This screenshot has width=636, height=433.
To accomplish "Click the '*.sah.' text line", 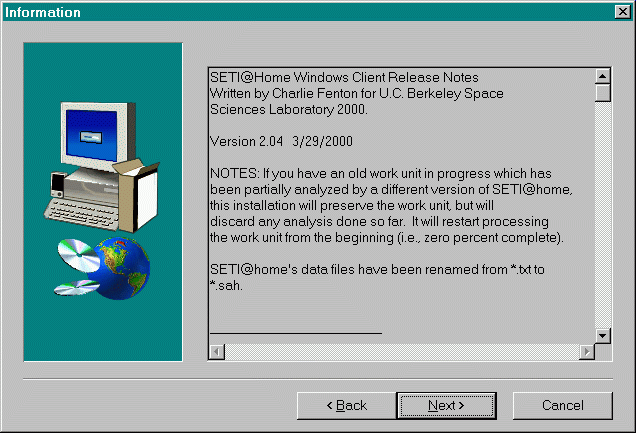I will click(x=226, y=286).
